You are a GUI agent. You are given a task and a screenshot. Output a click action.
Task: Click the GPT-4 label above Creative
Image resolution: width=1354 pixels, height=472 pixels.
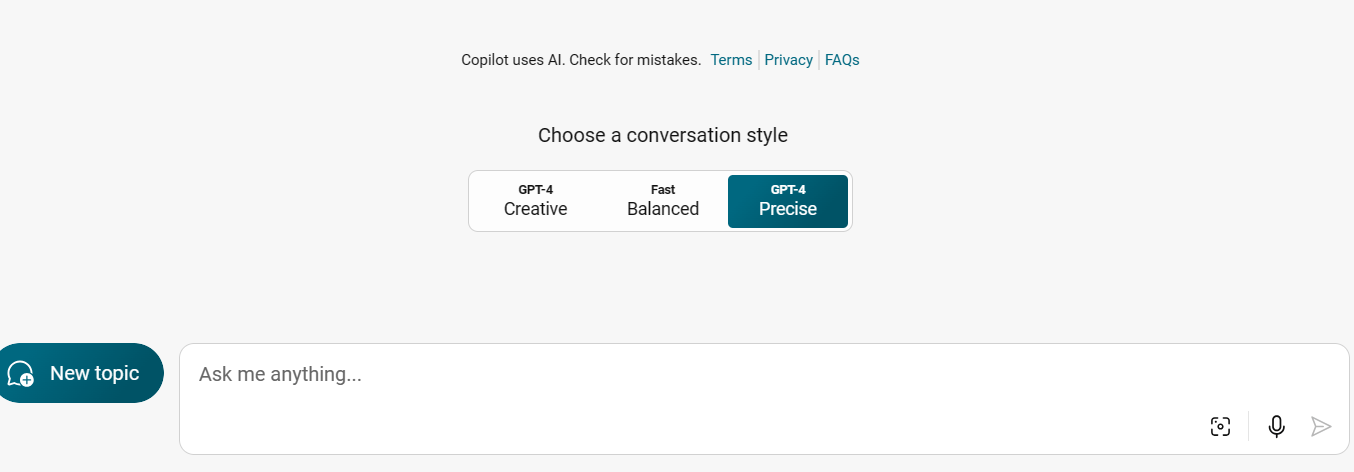535,189
